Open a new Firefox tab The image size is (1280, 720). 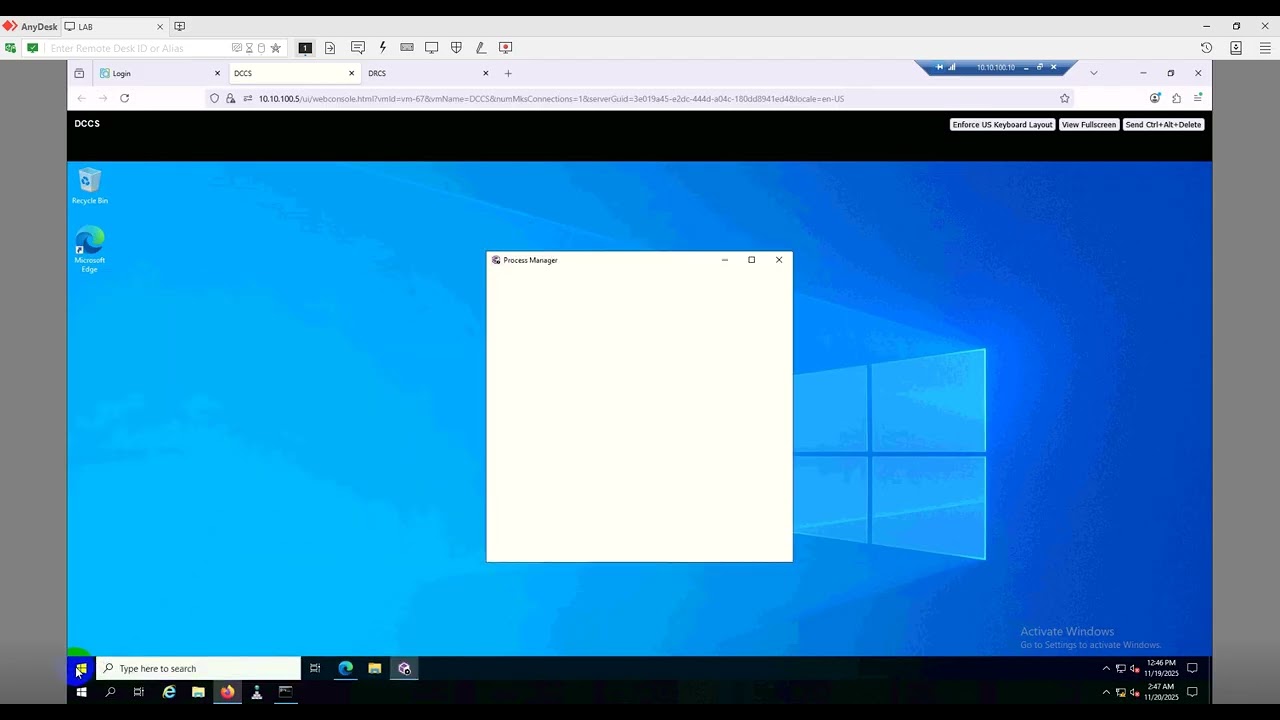tap(508, 73)
